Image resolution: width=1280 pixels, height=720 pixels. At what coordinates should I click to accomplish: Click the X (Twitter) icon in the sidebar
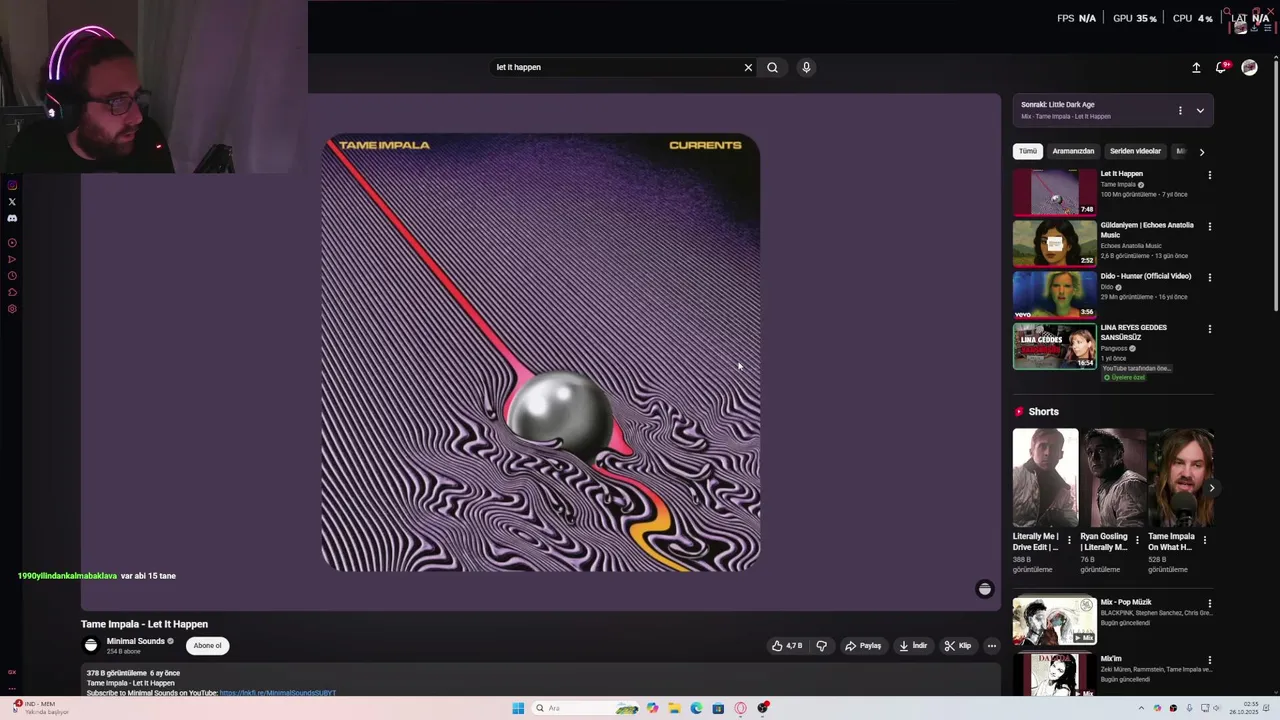12,201
